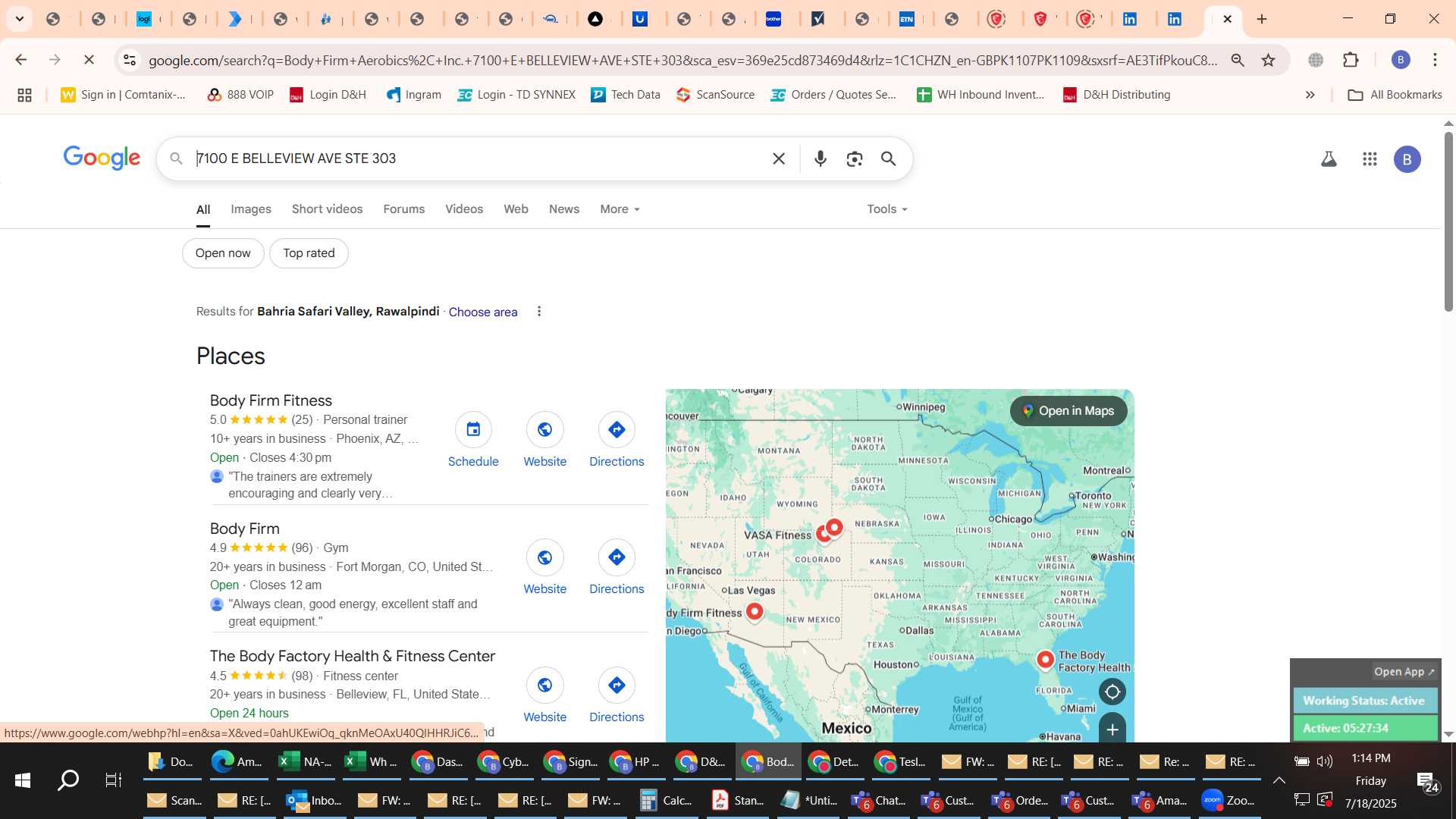This screenshot has height=819, width=1456.
Task: Center map on my location icon
Action: tap(1112, 692)
